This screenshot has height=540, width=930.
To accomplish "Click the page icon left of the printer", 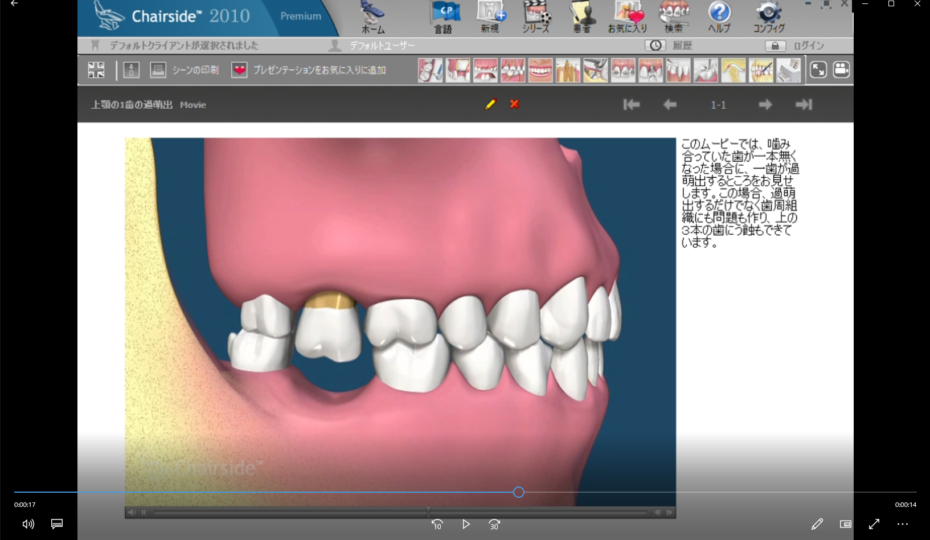I will tap(131, 70).
